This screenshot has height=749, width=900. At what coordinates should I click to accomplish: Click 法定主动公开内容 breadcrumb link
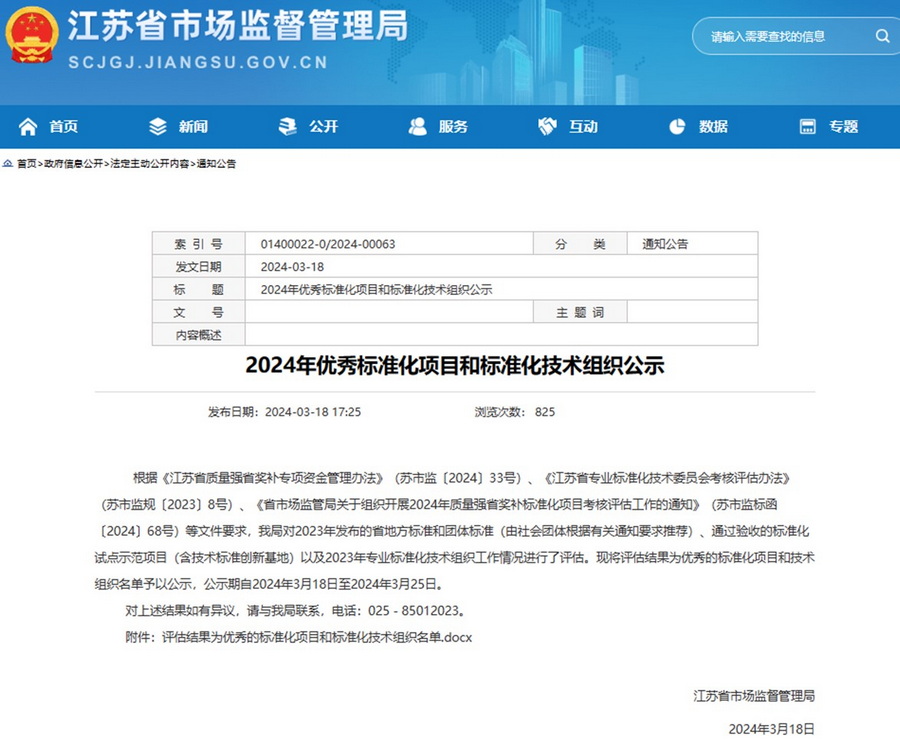click(x=149, y=163)
